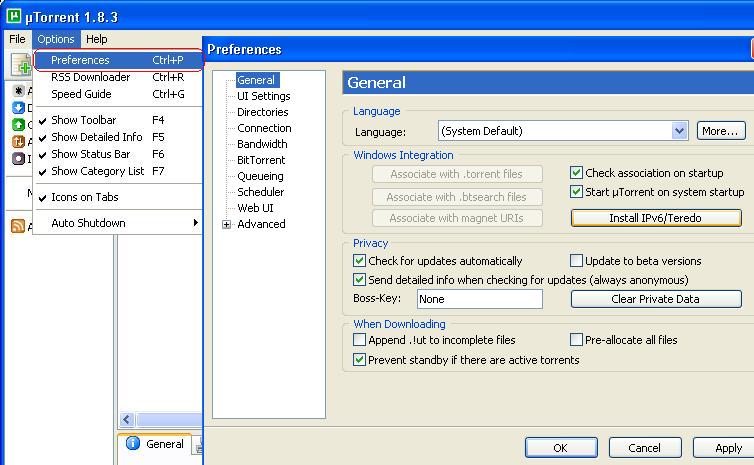Click the blue info icon on General tab
Image resolution: width=754 pixels, height=465 pixels.
pos(133,443)
